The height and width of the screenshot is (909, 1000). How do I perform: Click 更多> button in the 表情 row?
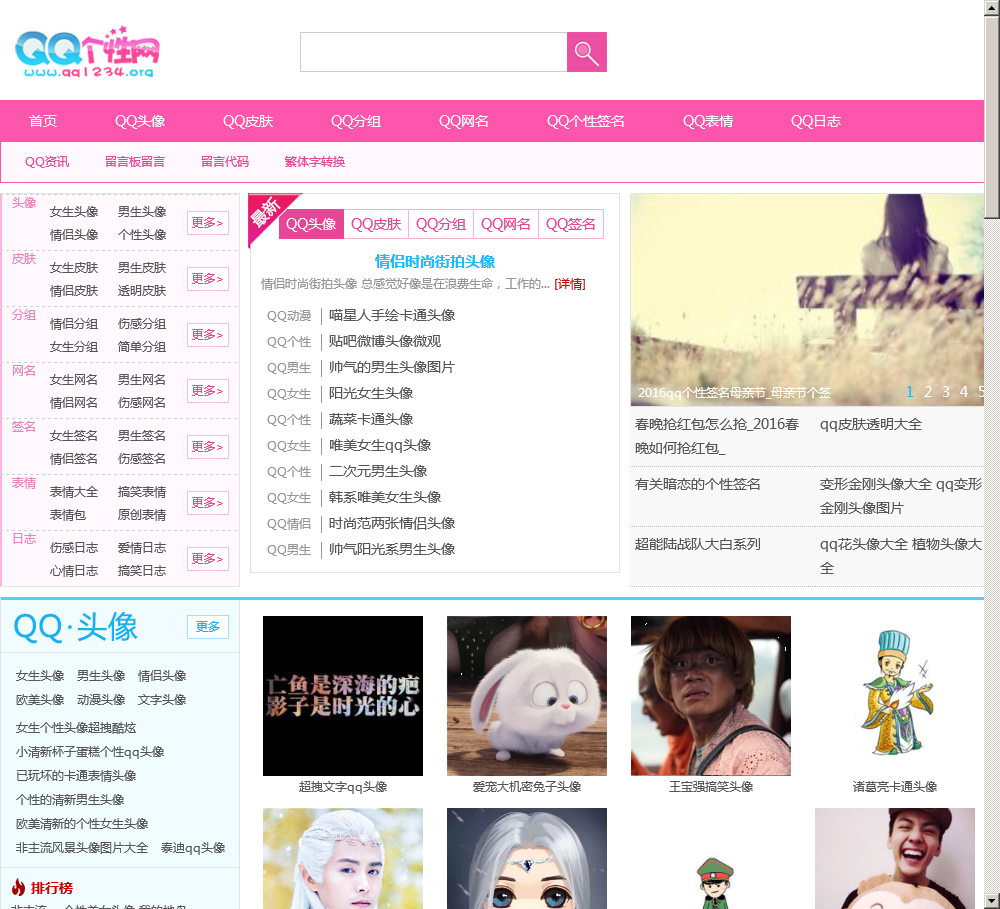pyautogui.click(x=208, y=503)
